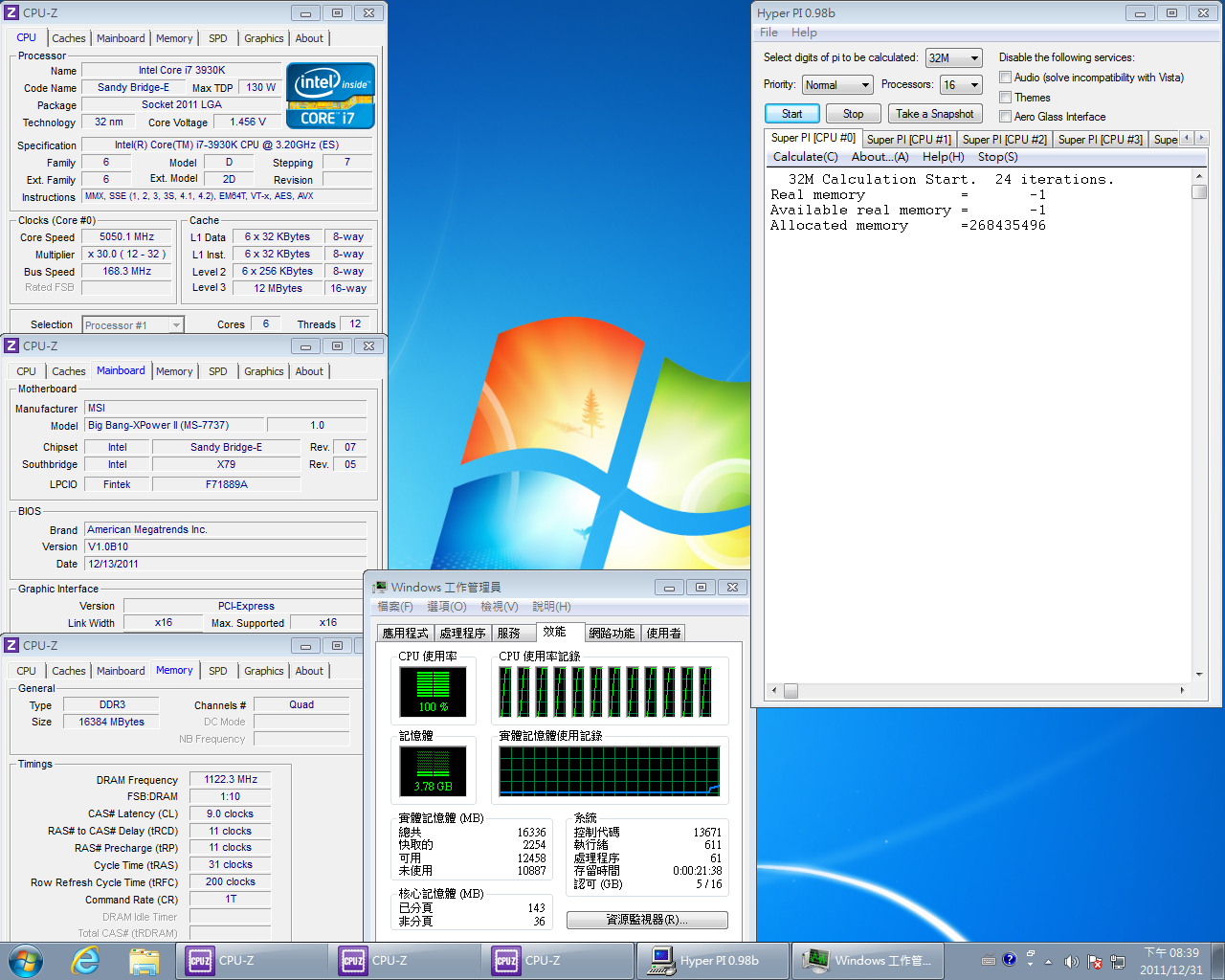The width and height of the screenshot is (1225, 980).
Task: Open the Help menu in Hyper PI menu bar
Action: (804, 33)
